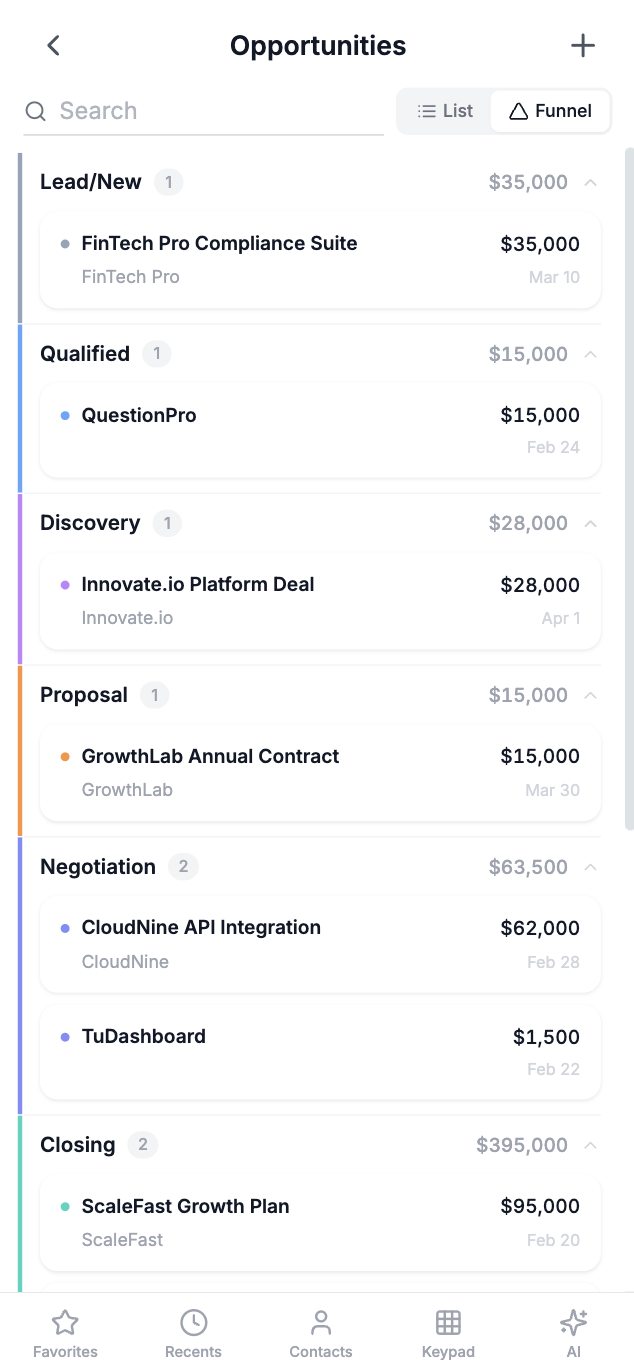Tap the back arrow to leave Opportunities
634x1372 pixels.
coord(52,45)
